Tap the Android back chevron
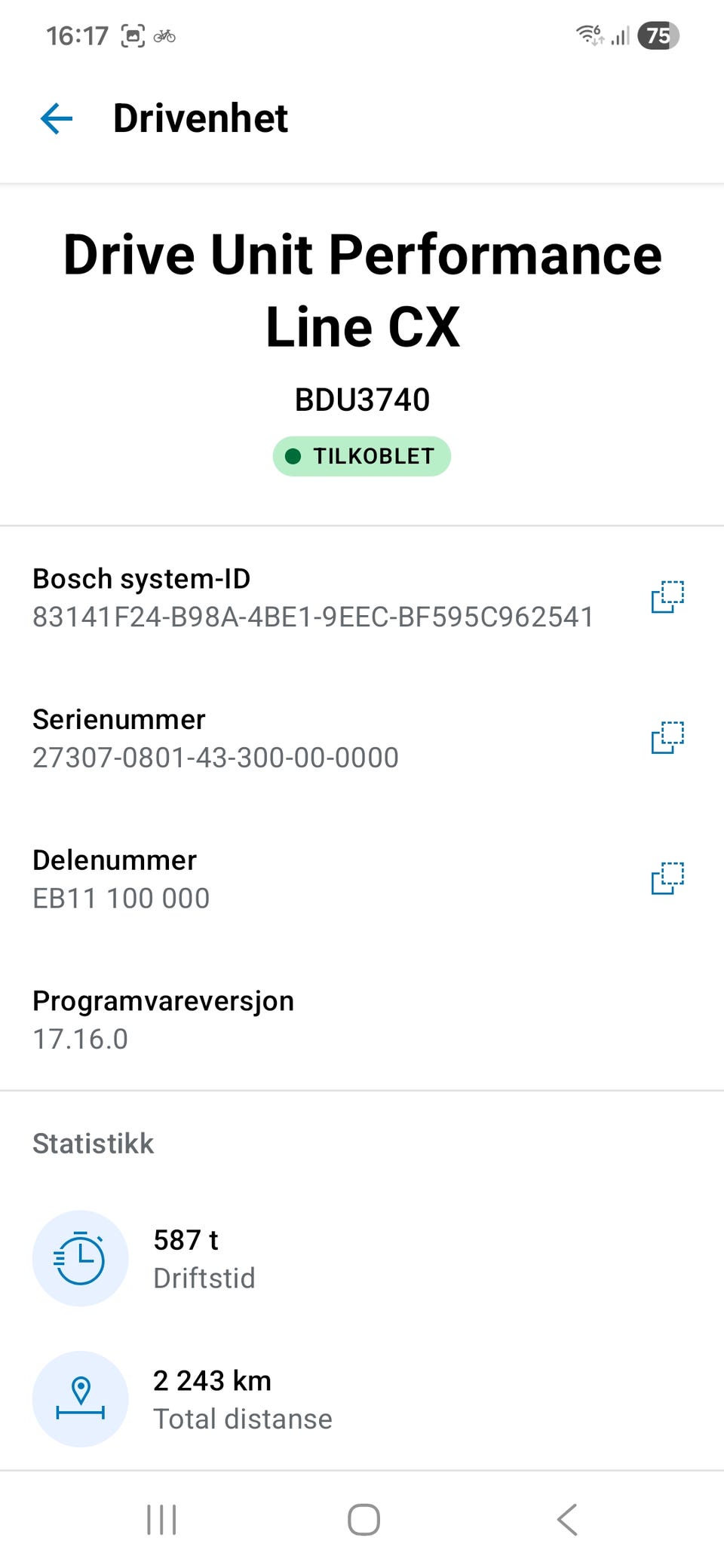The width and height of the screenshot is (724, 1568). pos(567,1519)
